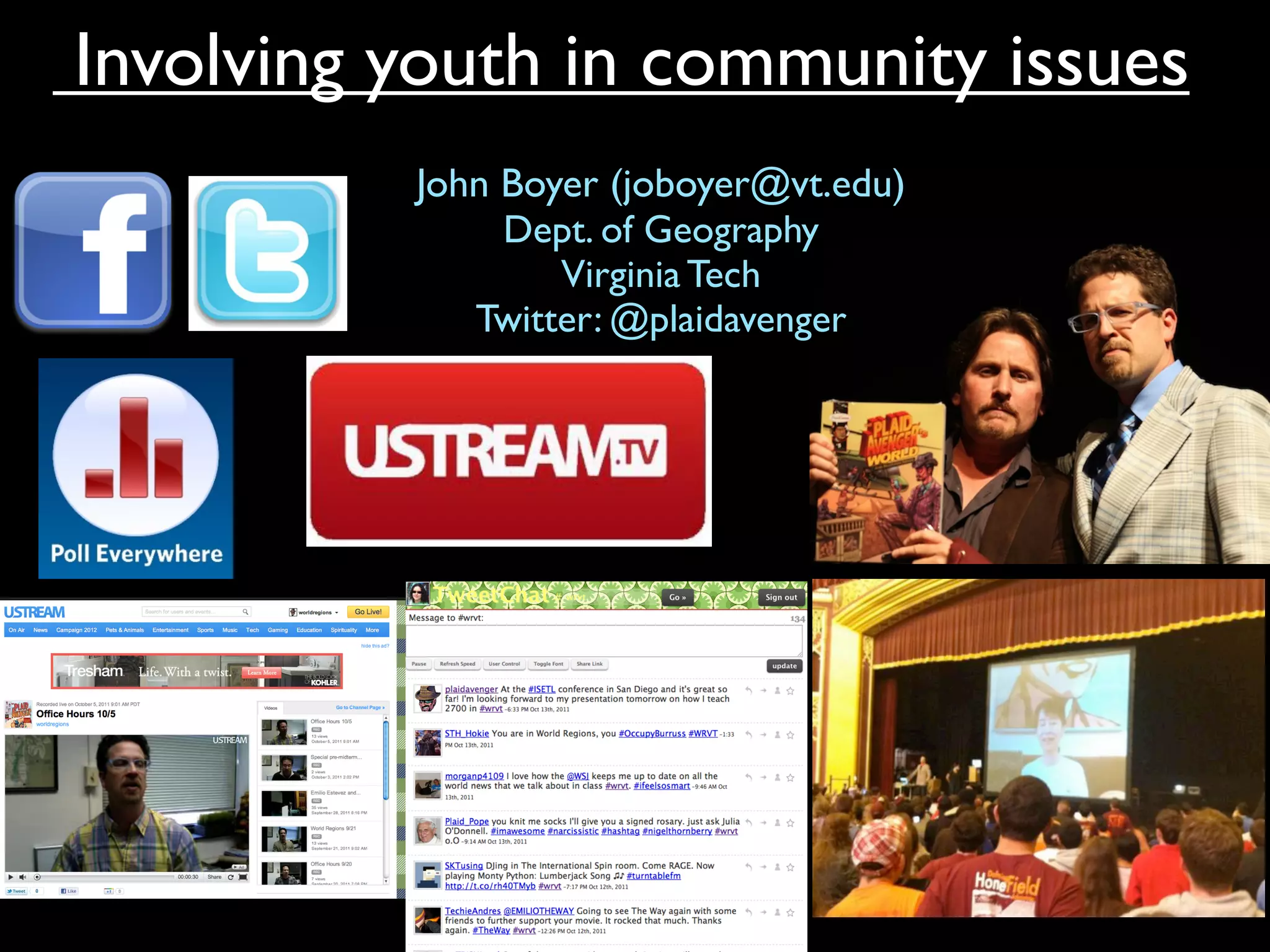
Task: Open the Videos tab in the sidebar
Action: click(271, 708)
